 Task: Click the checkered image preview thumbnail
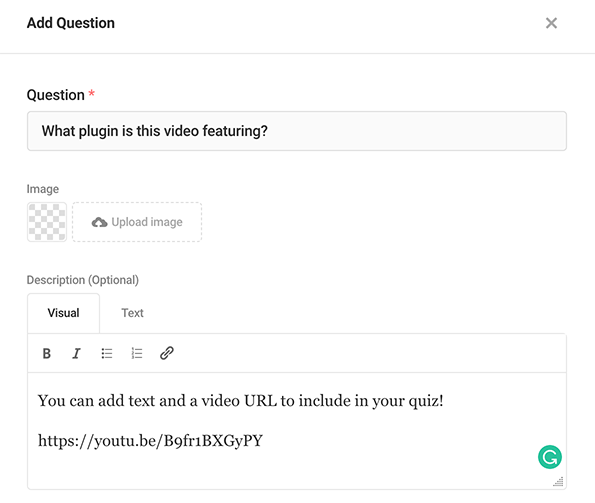click(47, 222)
